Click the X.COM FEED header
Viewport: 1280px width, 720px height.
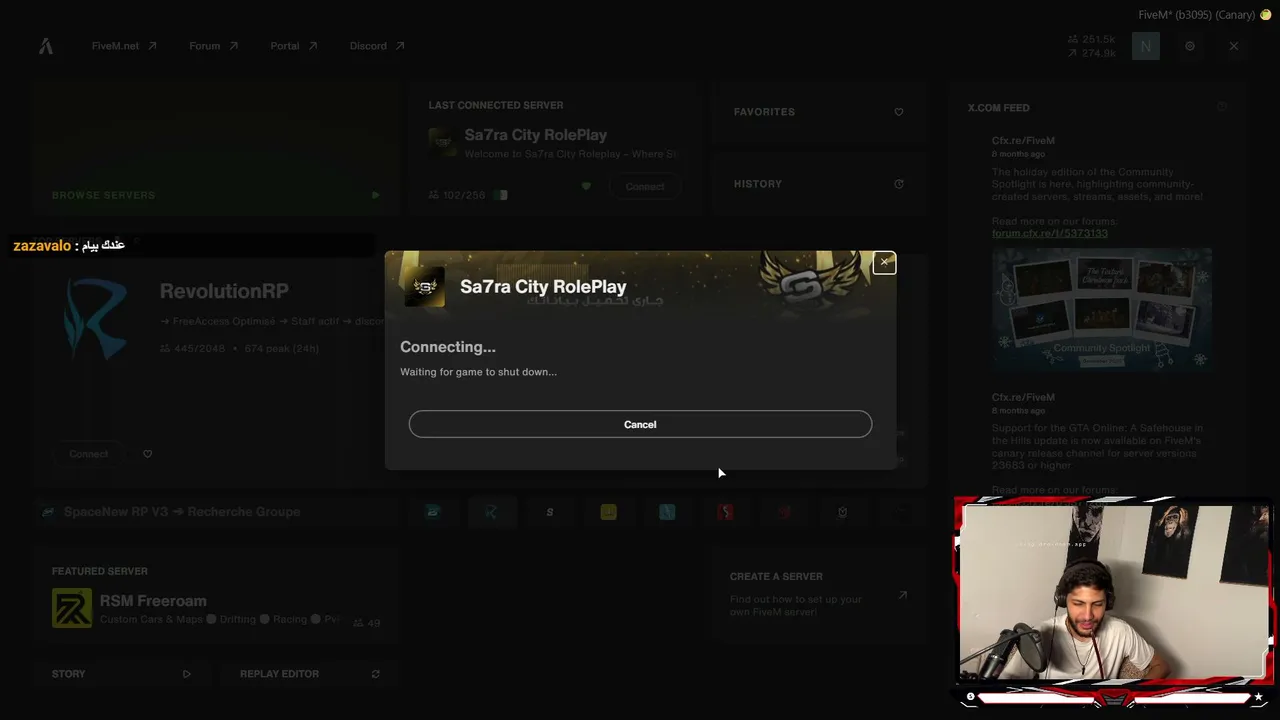click(998, 108)
